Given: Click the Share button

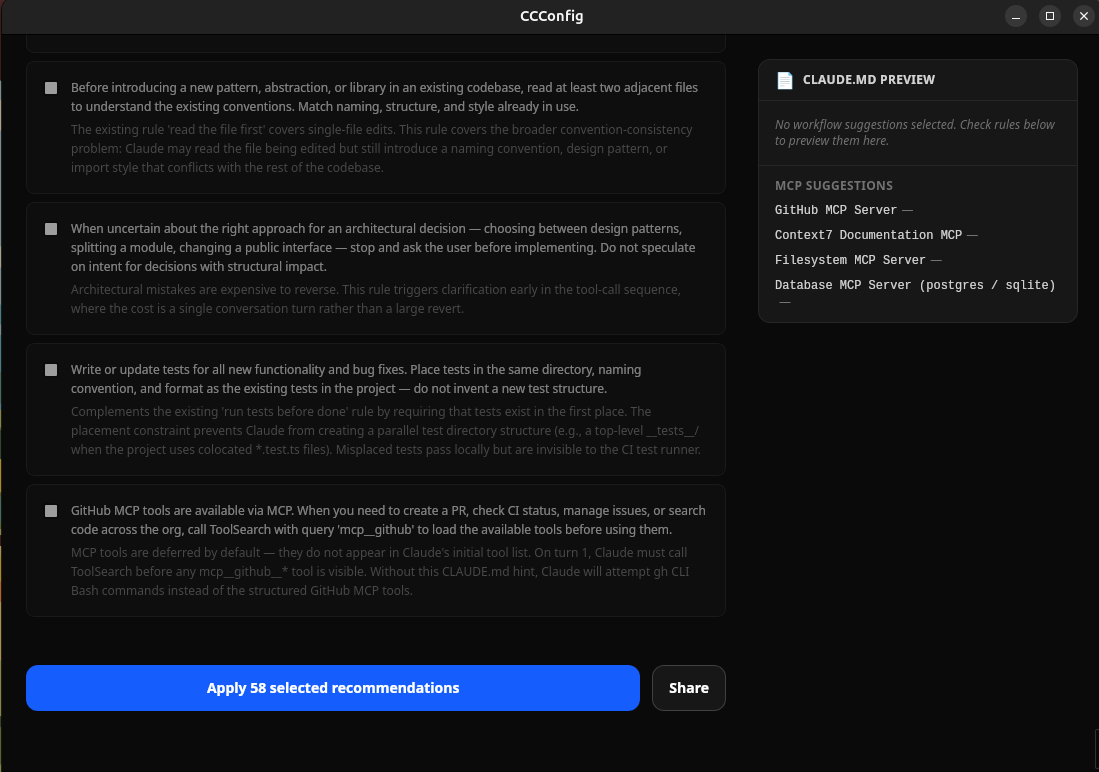Looking at the screenshot, I should pos(688,688).
